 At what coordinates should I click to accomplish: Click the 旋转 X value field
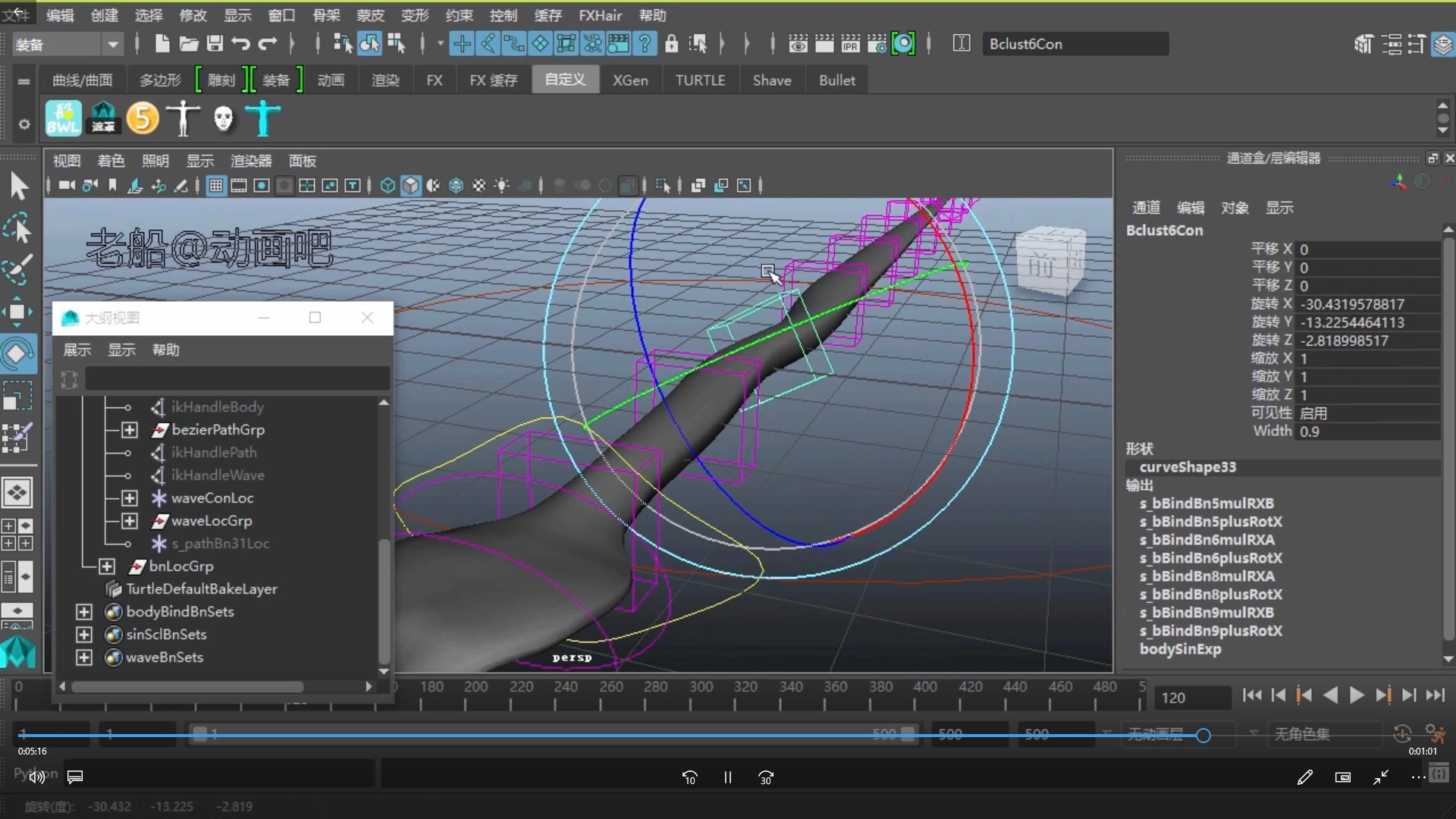[1368, 304]
